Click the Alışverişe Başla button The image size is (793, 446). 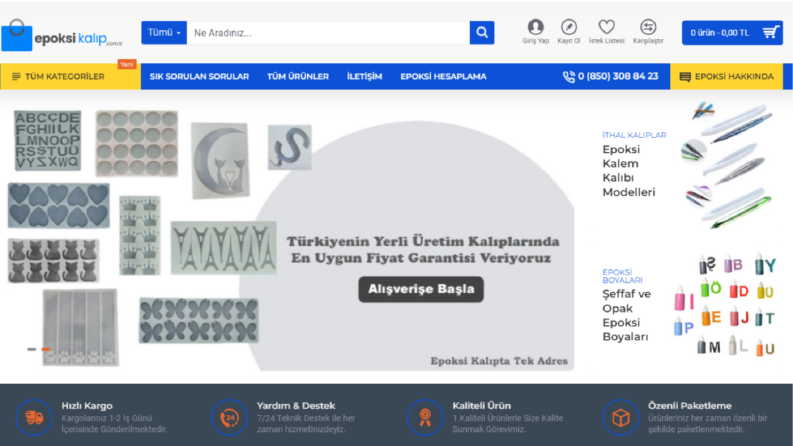point(421,289)
